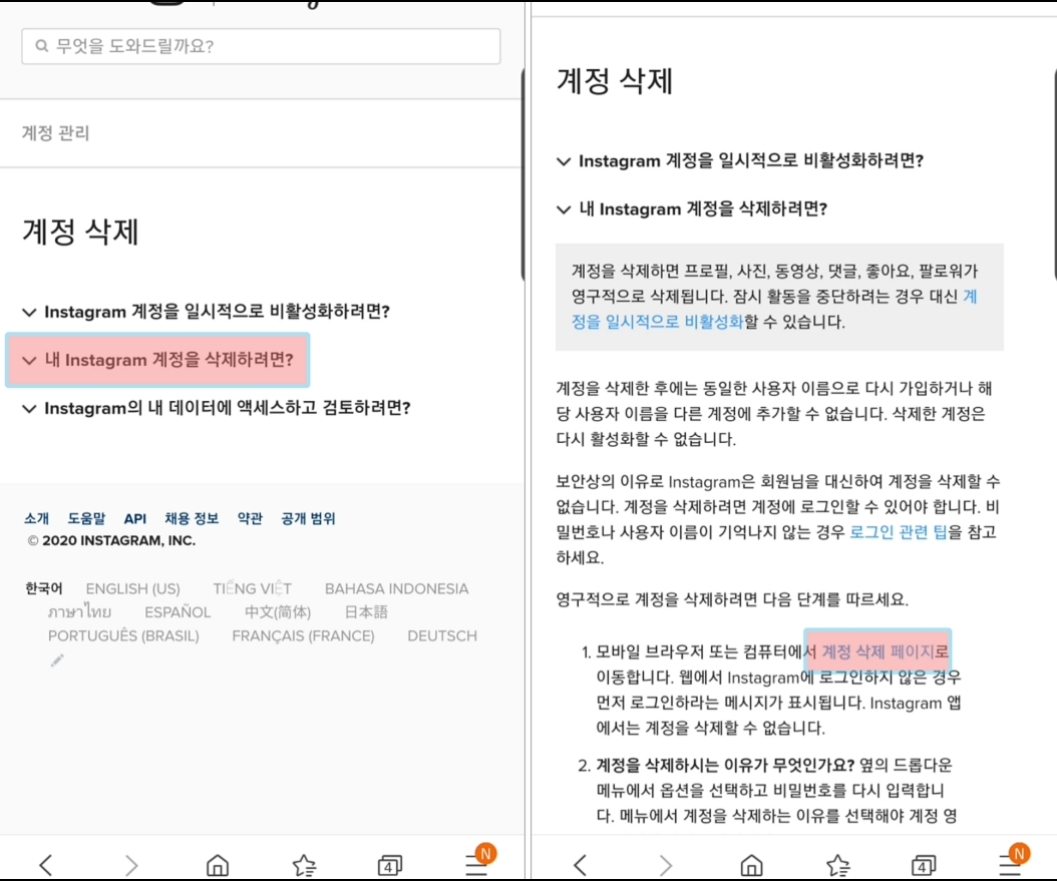Click bold text '계정을 삭제하시는 이유가 무엇인가요?'

[725, 765]
